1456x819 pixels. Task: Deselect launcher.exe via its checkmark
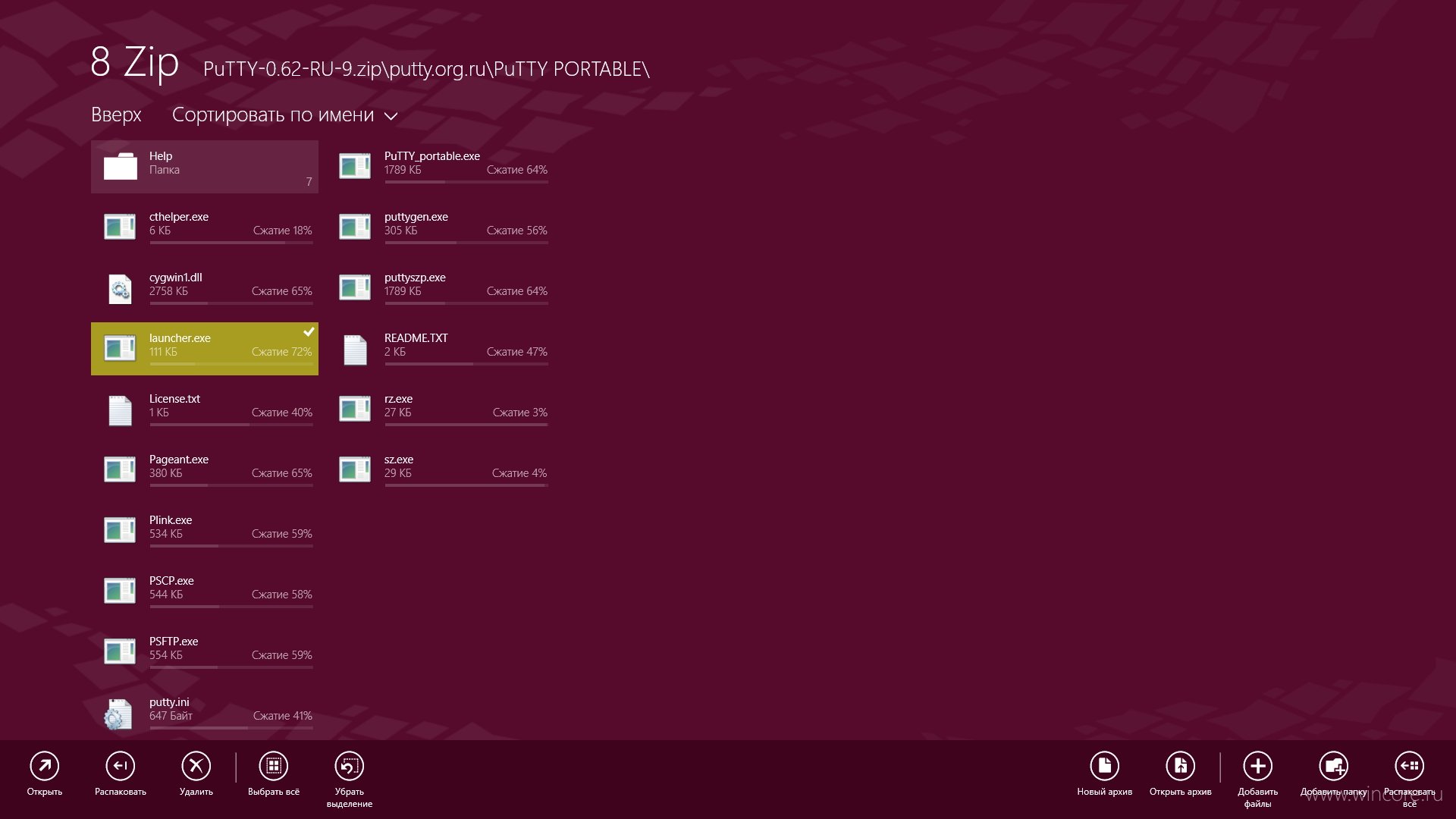tap(309, 332)
